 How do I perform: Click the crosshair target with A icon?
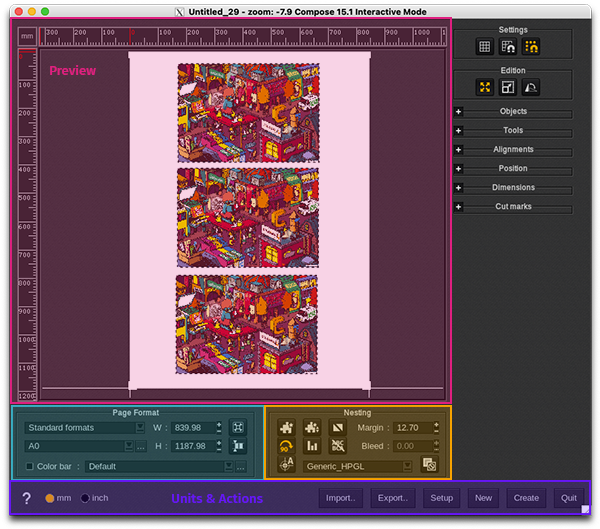click(x=286, y=465)
